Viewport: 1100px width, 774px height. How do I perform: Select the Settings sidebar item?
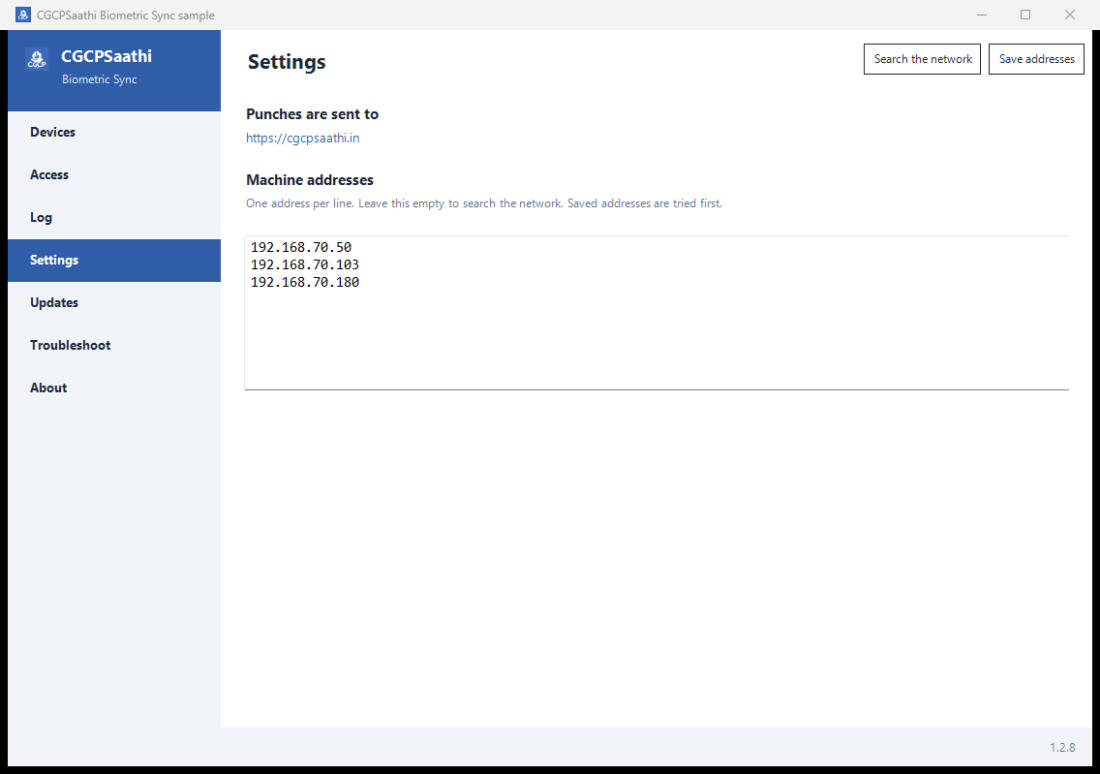click(114, 260)
